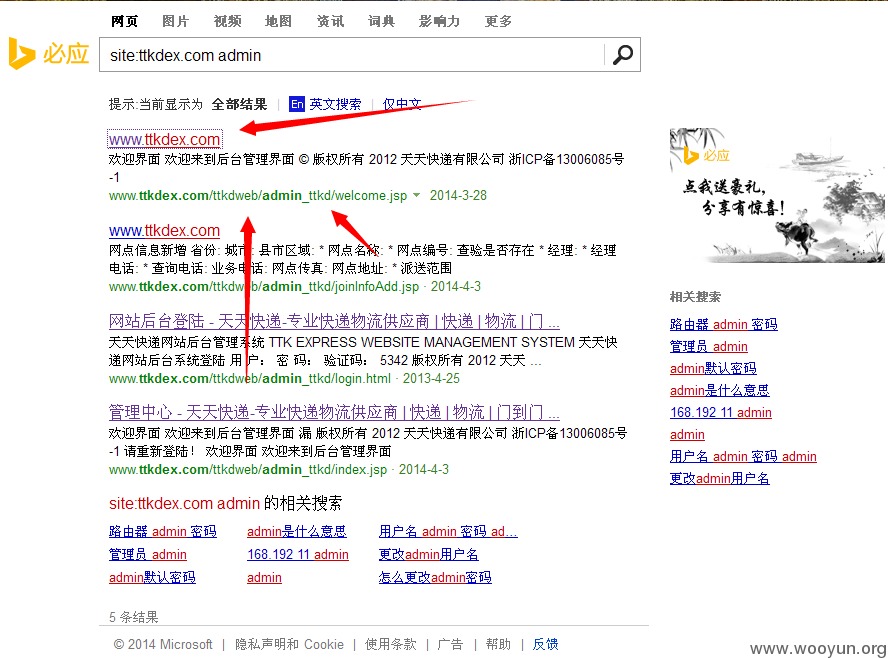This screenshot has height=658, width=888.
Task: Click bottom related search admin默认密码
Action: 152,578
